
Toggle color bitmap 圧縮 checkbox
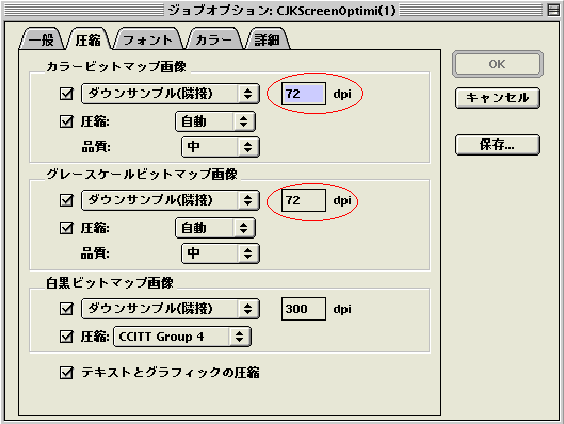67,122
